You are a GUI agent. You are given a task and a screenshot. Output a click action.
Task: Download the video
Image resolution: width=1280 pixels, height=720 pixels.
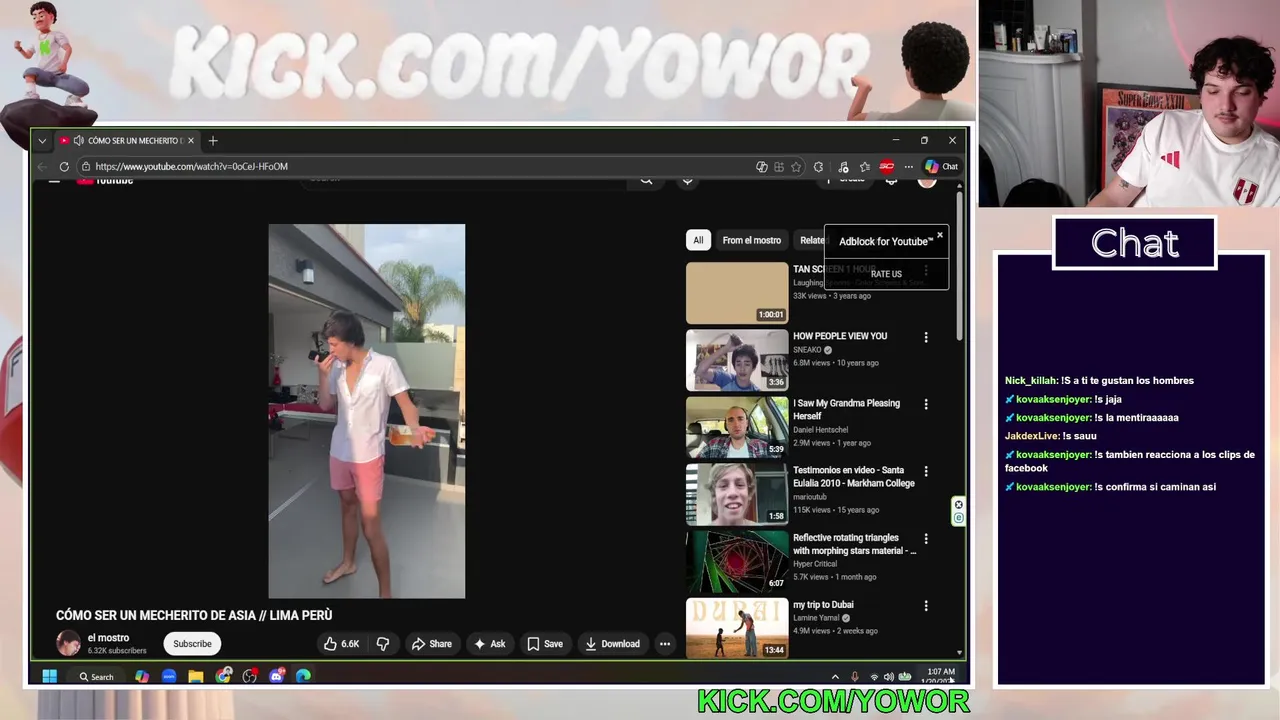coord(612,644)
